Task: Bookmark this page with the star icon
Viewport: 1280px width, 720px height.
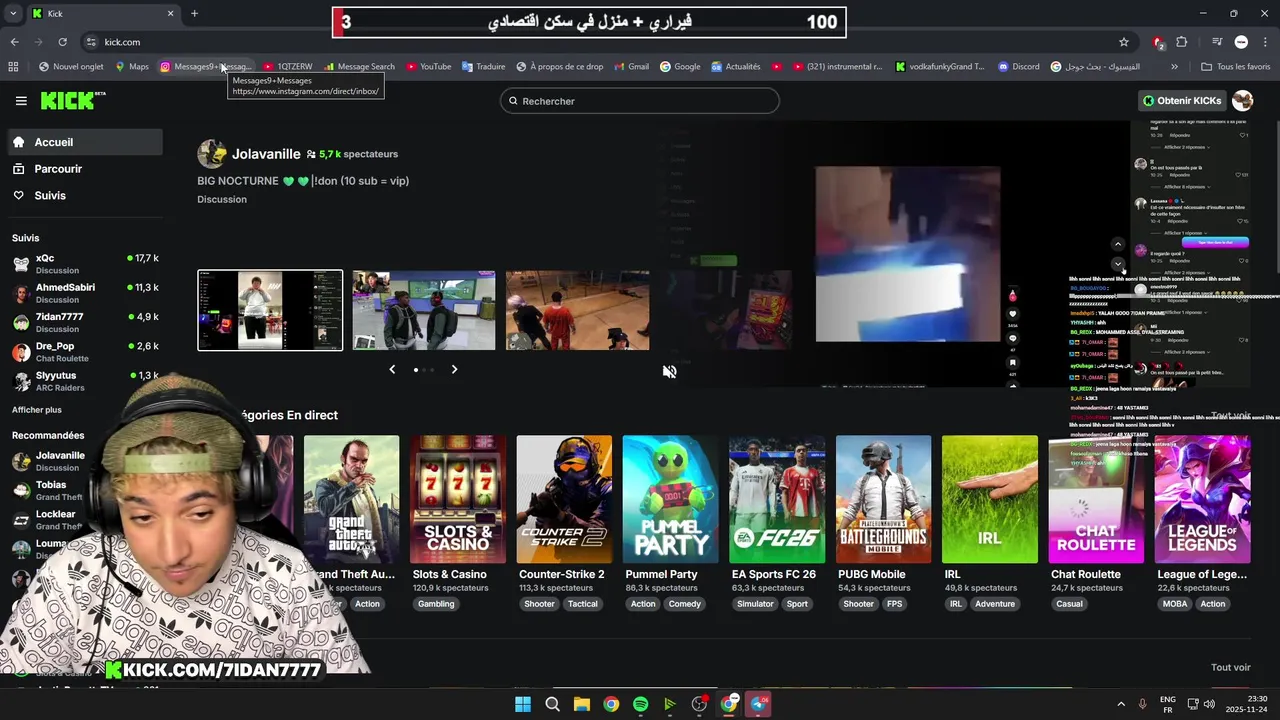Action: (x=1124, y=42)
